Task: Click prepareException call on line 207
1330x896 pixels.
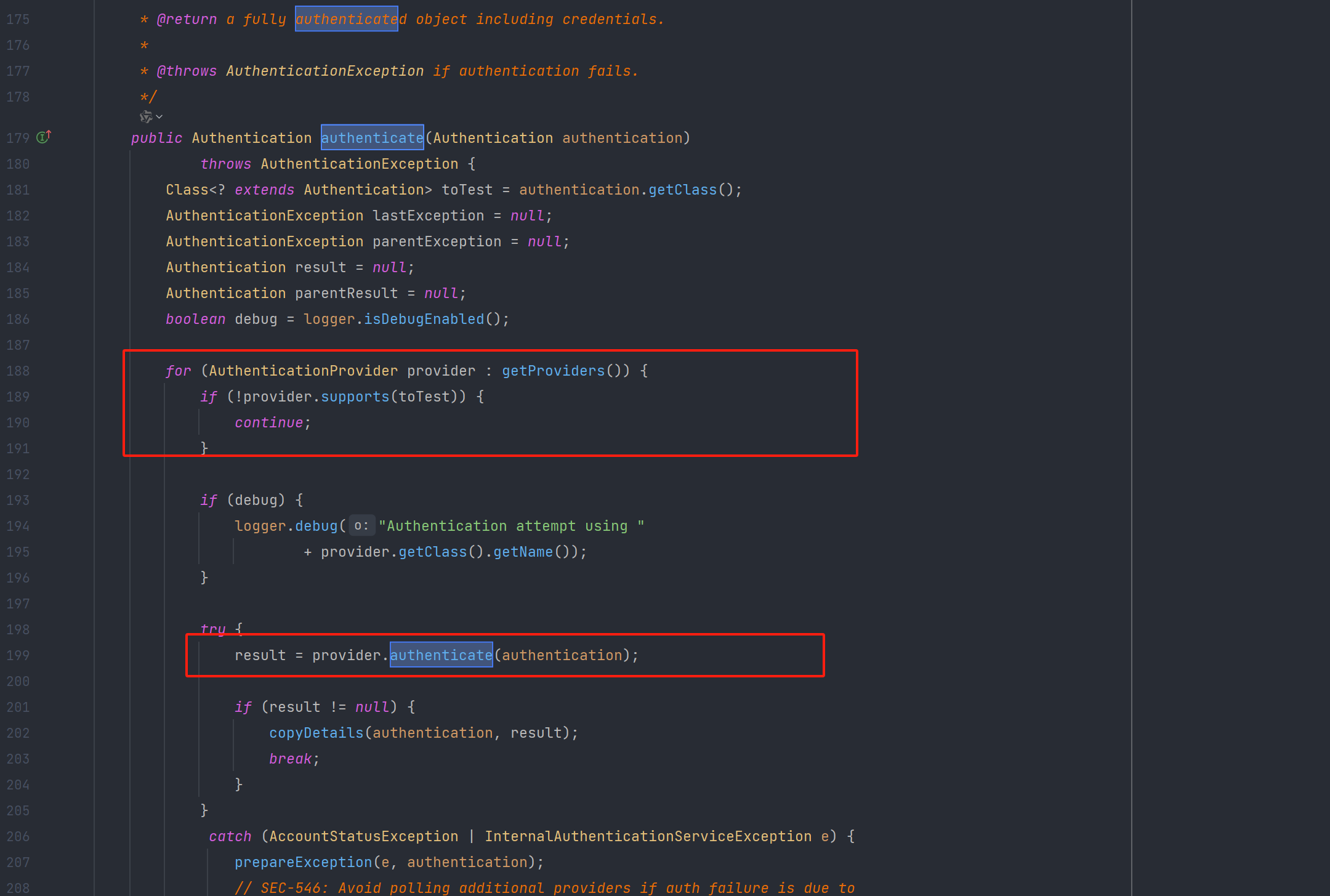Action: [303, 862]
